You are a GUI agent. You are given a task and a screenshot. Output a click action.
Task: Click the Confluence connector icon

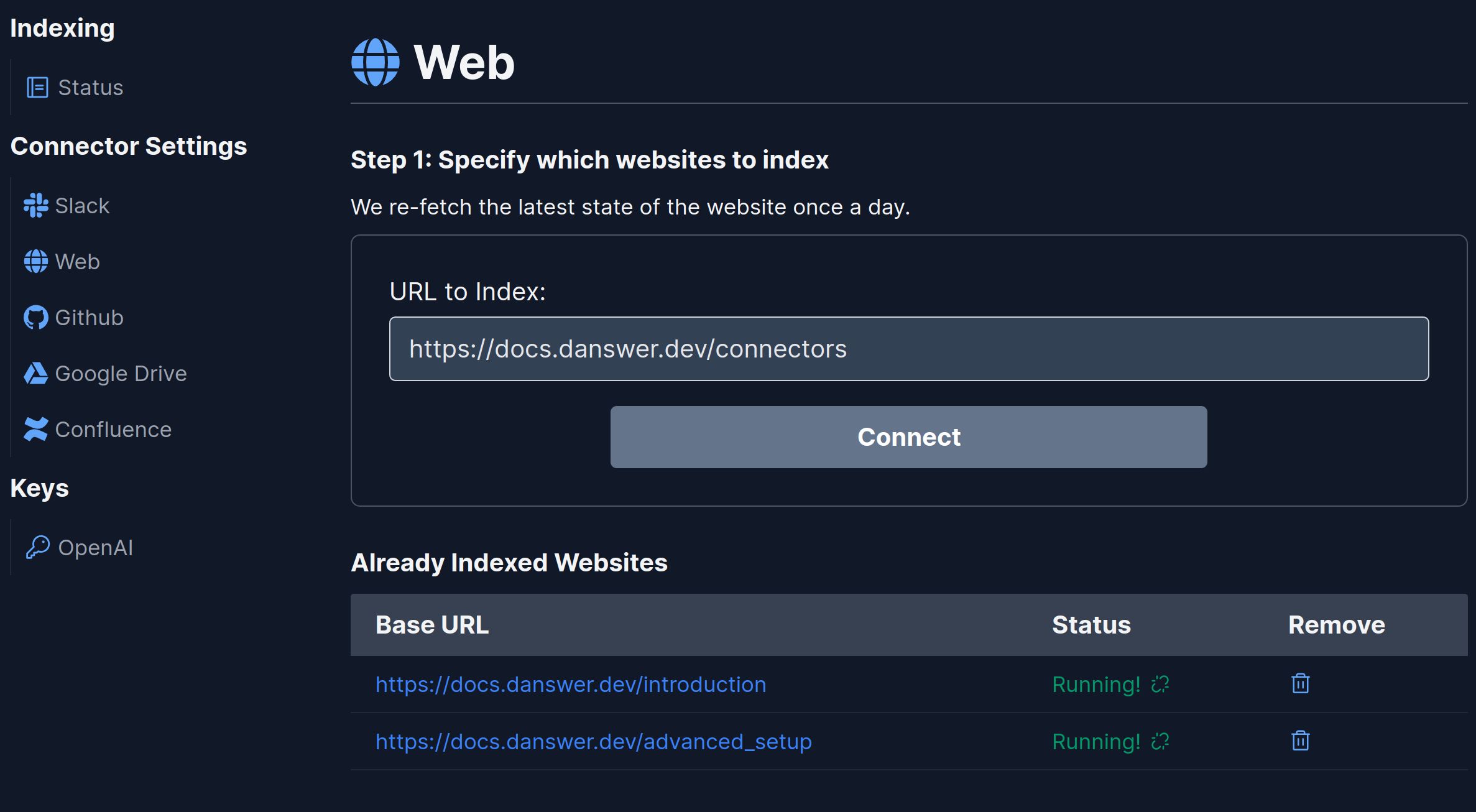(35, 429)
